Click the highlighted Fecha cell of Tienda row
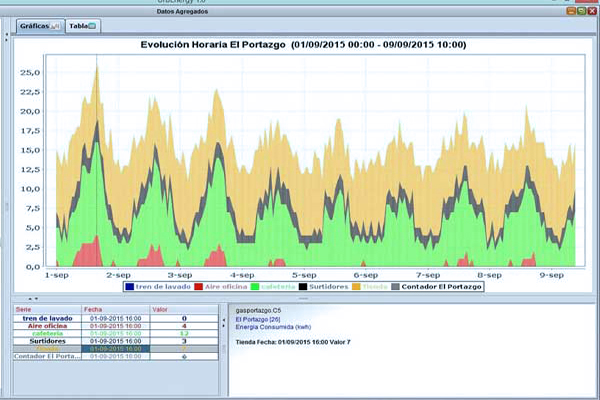600x400 pixels. point(116,349)
